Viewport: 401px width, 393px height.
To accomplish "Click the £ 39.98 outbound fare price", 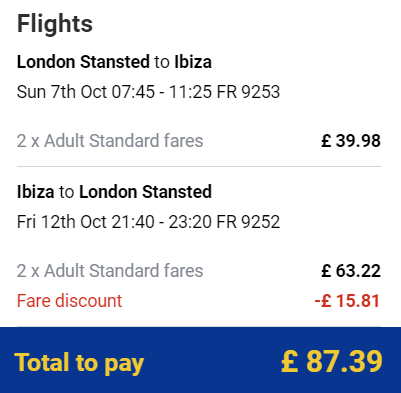I will [x=351, y=141].
